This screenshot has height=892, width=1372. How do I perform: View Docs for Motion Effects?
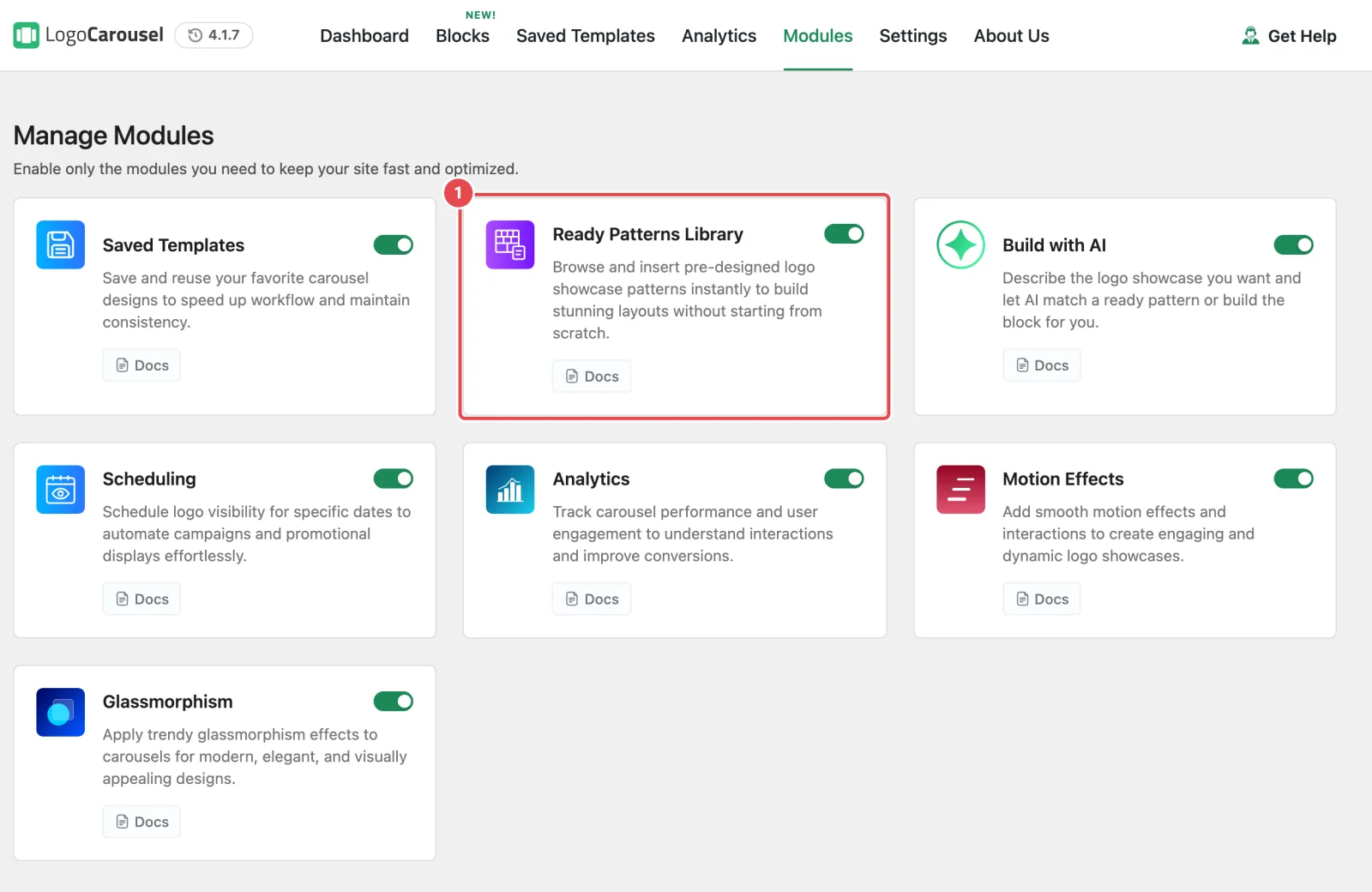pyautogui.click(x=1042, y=599)
